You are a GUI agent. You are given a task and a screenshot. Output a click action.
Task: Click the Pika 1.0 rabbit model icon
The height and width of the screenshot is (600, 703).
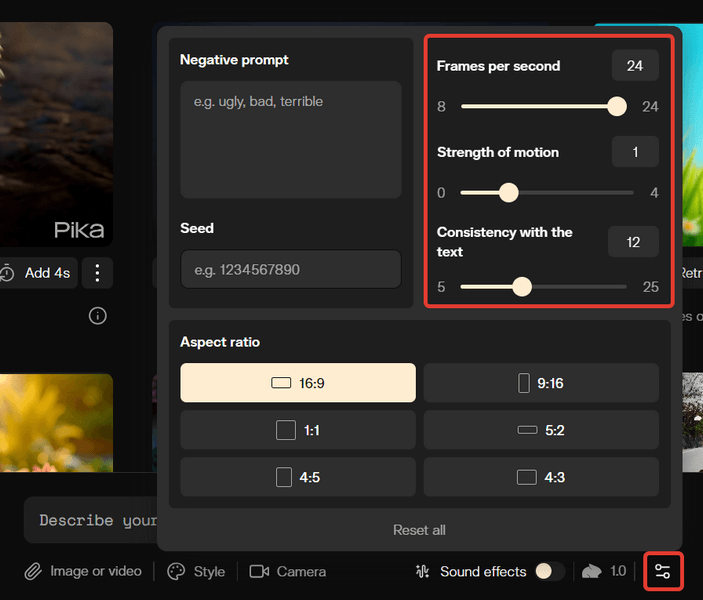[591, 571]
